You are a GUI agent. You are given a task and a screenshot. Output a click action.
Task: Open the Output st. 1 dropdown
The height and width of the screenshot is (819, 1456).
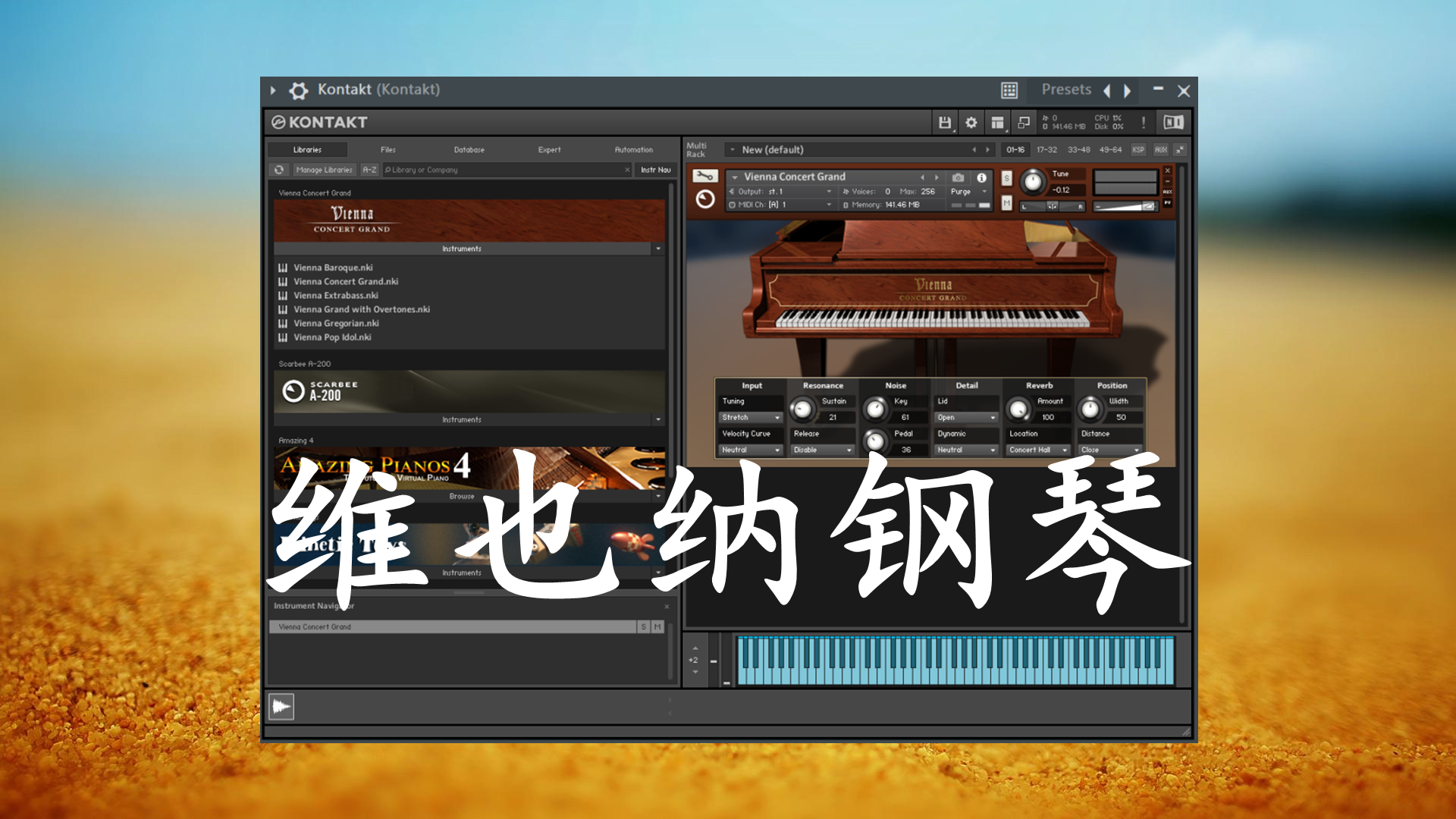780,192
